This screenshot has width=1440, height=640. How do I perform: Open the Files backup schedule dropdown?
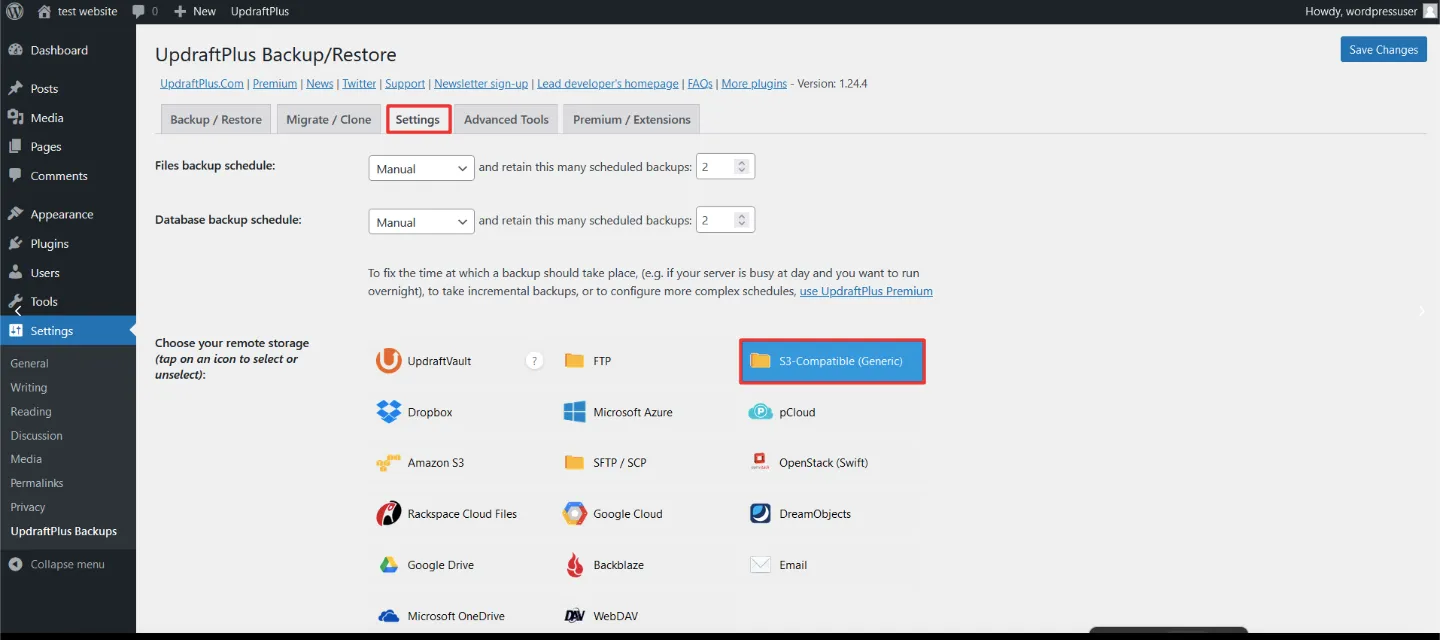(x=421, y=168)
